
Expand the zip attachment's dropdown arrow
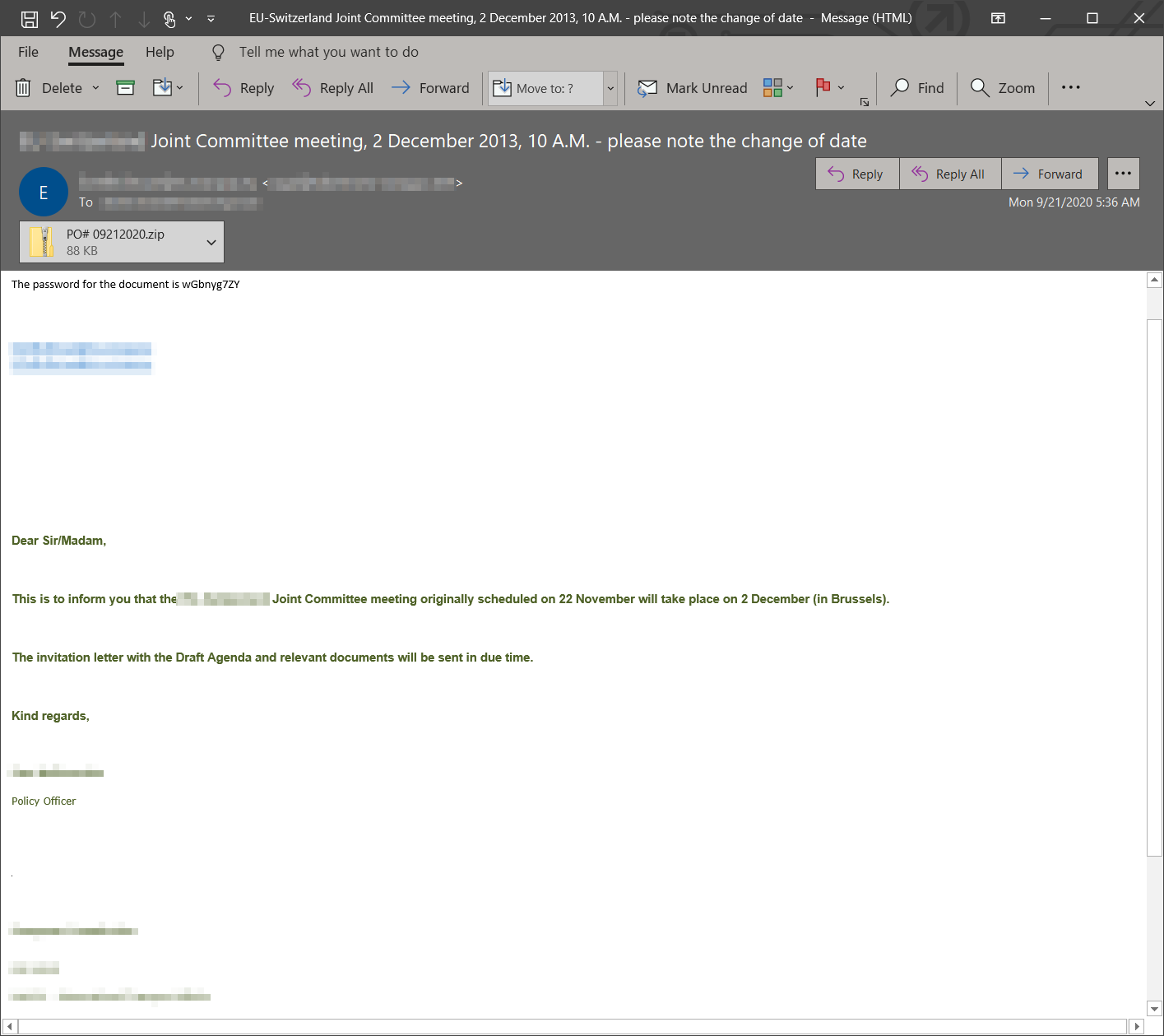pos(211,242)
